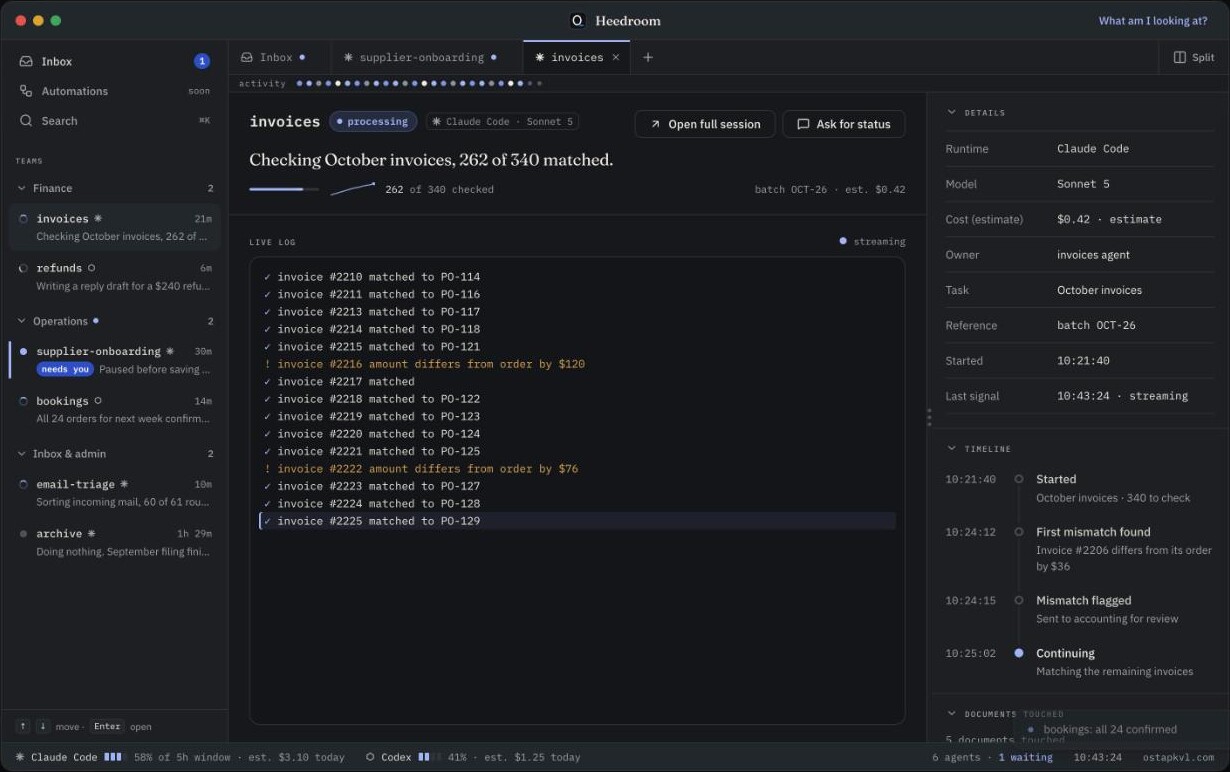Select the supplier-onboarding agent row
Screen dimensions: 1230x772
114,360
